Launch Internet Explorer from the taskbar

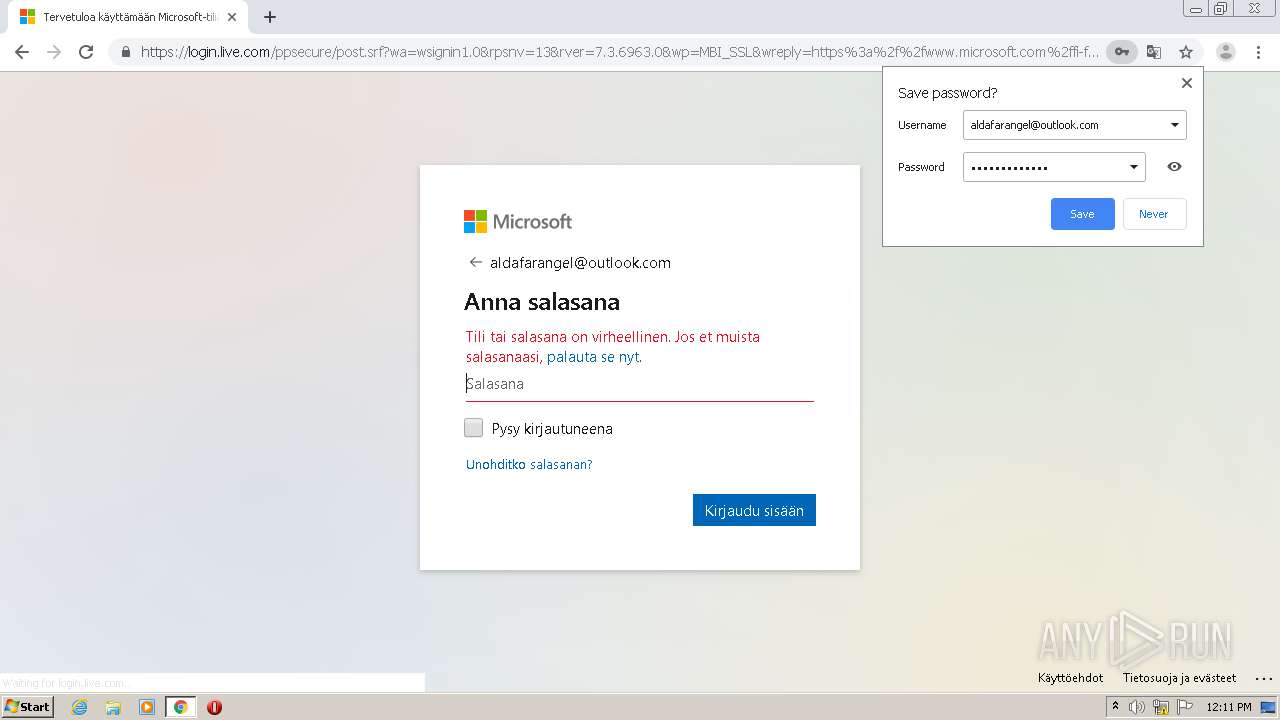[79, 707]
